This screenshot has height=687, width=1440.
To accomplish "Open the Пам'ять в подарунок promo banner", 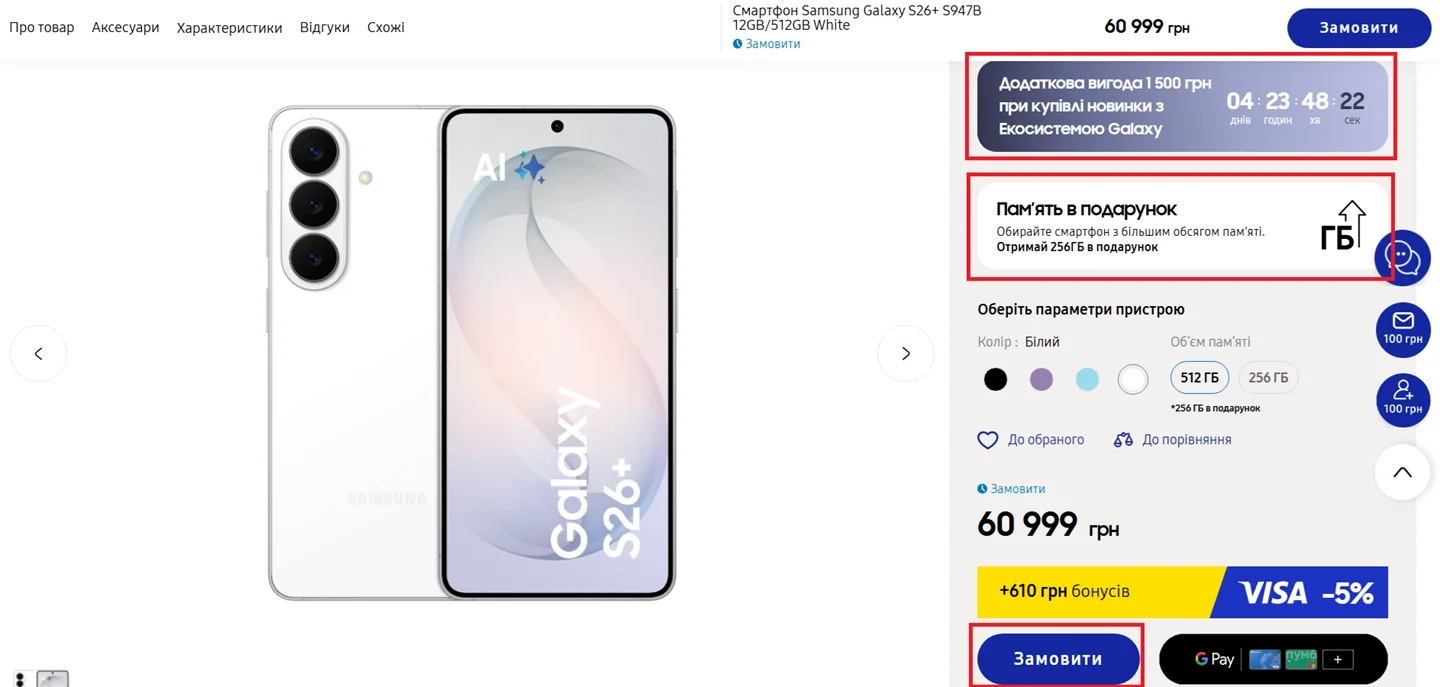I will pyautogui.click(x=1180, y=227).
